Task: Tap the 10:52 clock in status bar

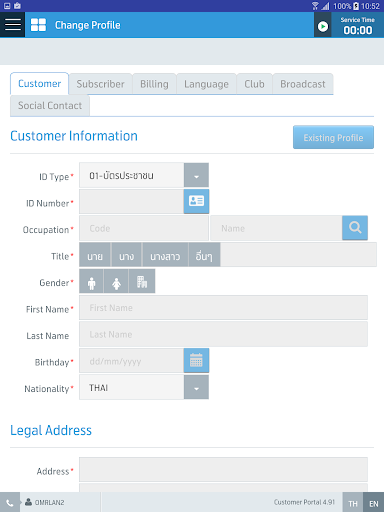Action: pos(370,6)
